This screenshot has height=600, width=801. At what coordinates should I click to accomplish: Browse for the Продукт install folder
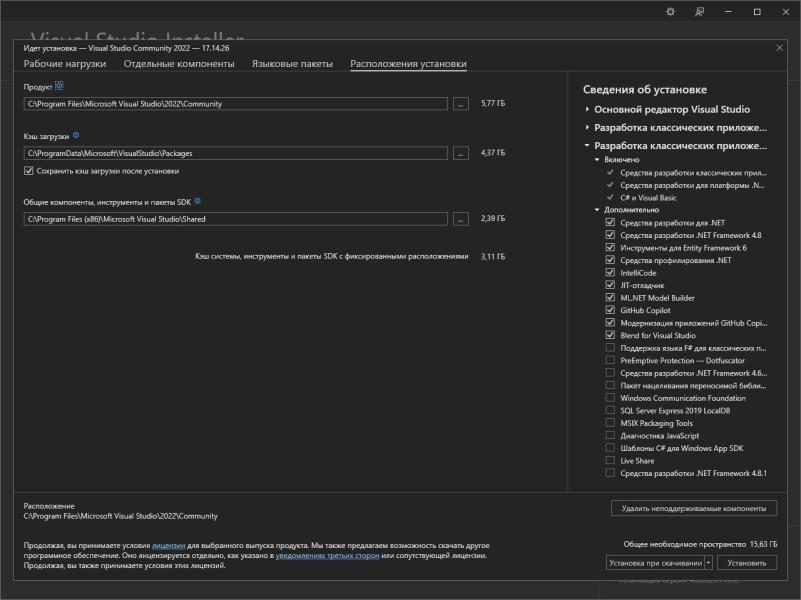point(460,103)
